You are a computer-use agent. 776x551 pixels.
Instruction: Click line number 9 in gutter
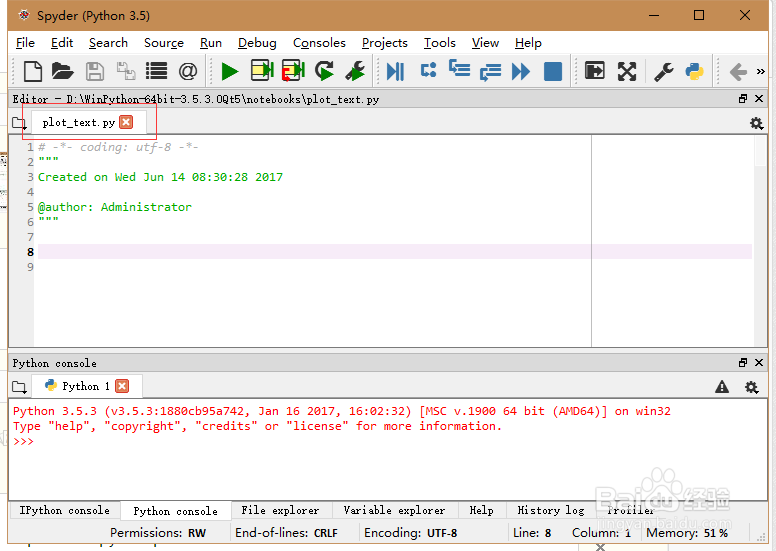click(30, 267)
